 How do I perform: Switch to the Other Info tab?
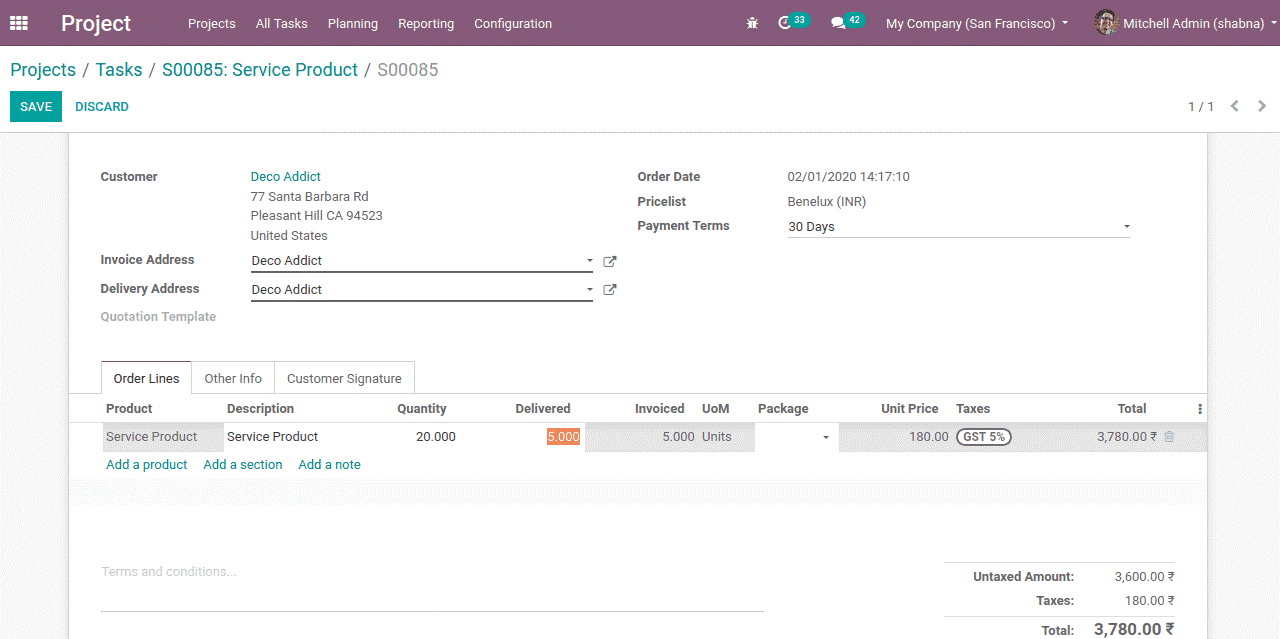233,378
